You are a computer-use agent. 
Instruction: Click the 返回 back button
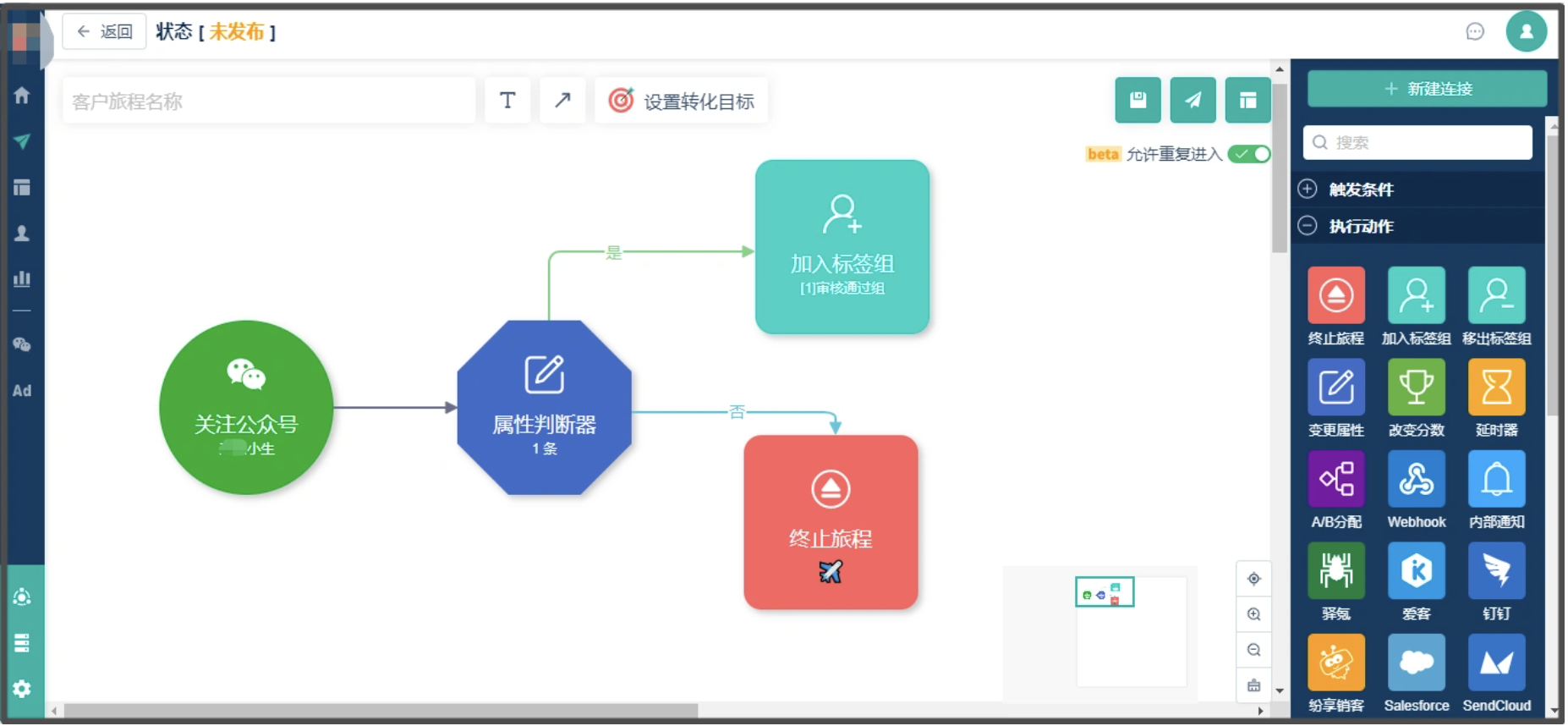tap(104, 32)
